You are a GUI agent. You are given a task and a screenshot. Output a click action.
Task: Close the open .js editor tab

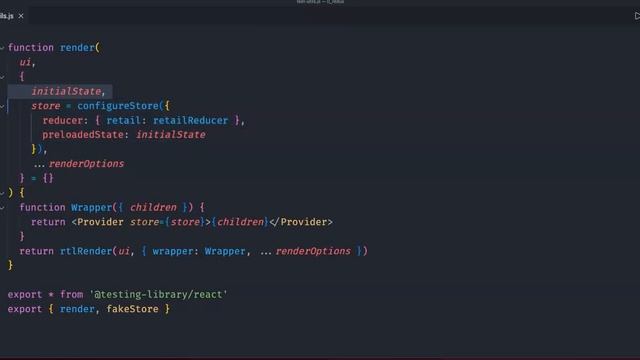(21, 16)
